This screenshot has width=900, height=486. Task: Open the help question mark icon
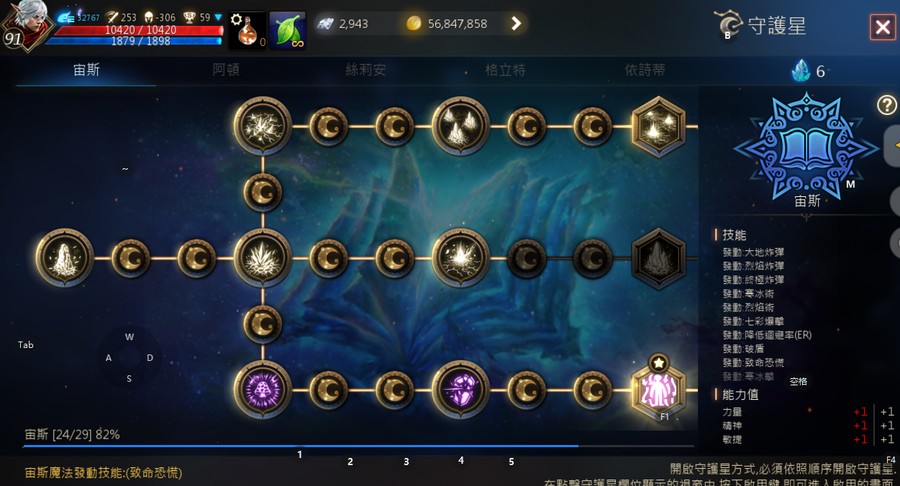[x=886, y=105]
